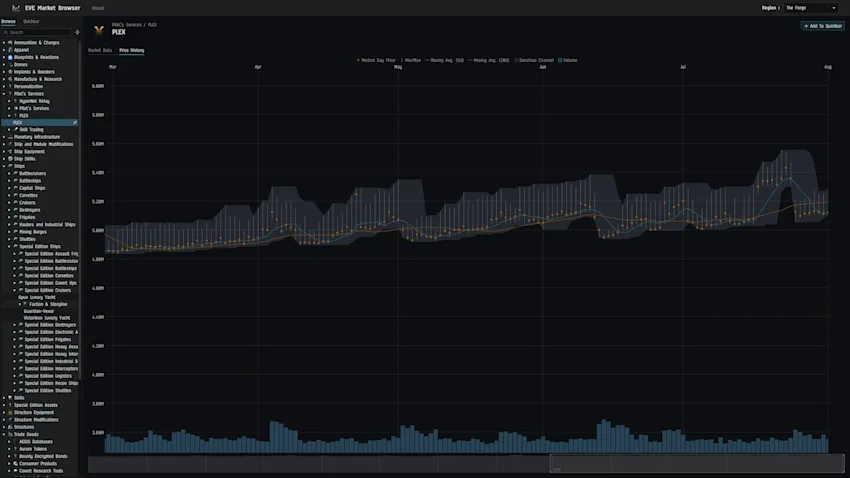The width and height of the screenshot is (850, 478).
Task: Collapse the Ships category arrow
Action: coord(4,166)
